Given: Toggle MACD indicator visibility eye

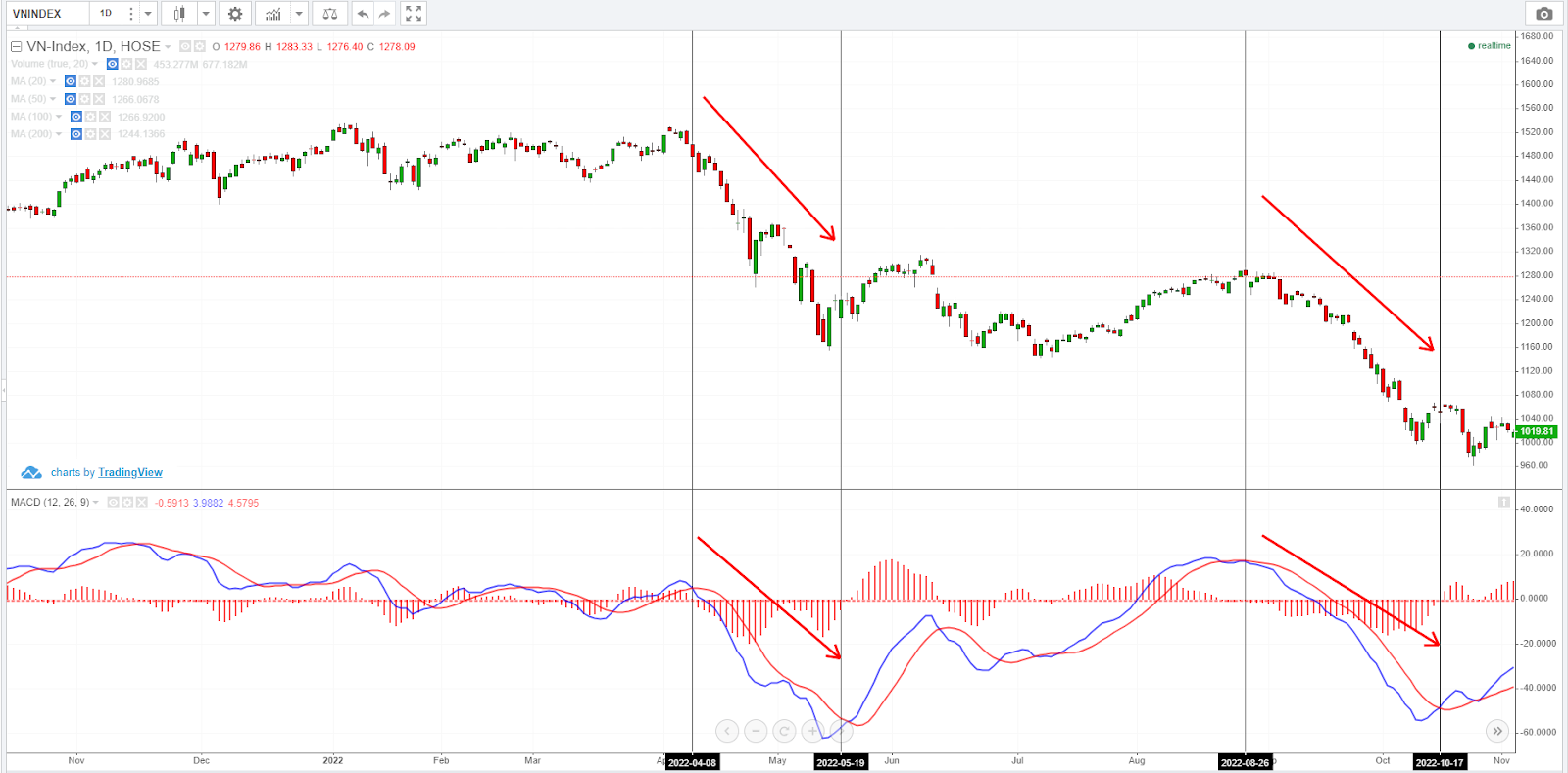Looking at the screenshot, I should pyautogui.click(x=114, y=503).
